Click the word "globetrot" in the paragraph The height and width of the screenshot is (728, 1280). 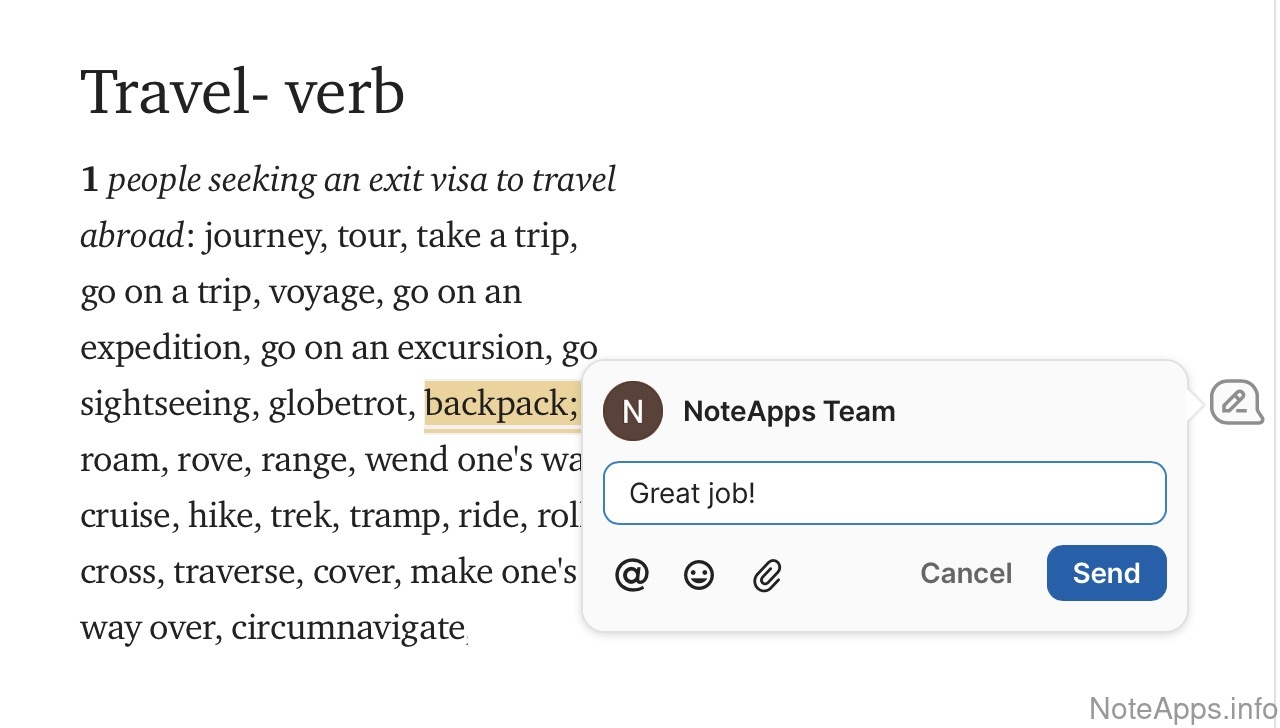(x=340, y=404)
